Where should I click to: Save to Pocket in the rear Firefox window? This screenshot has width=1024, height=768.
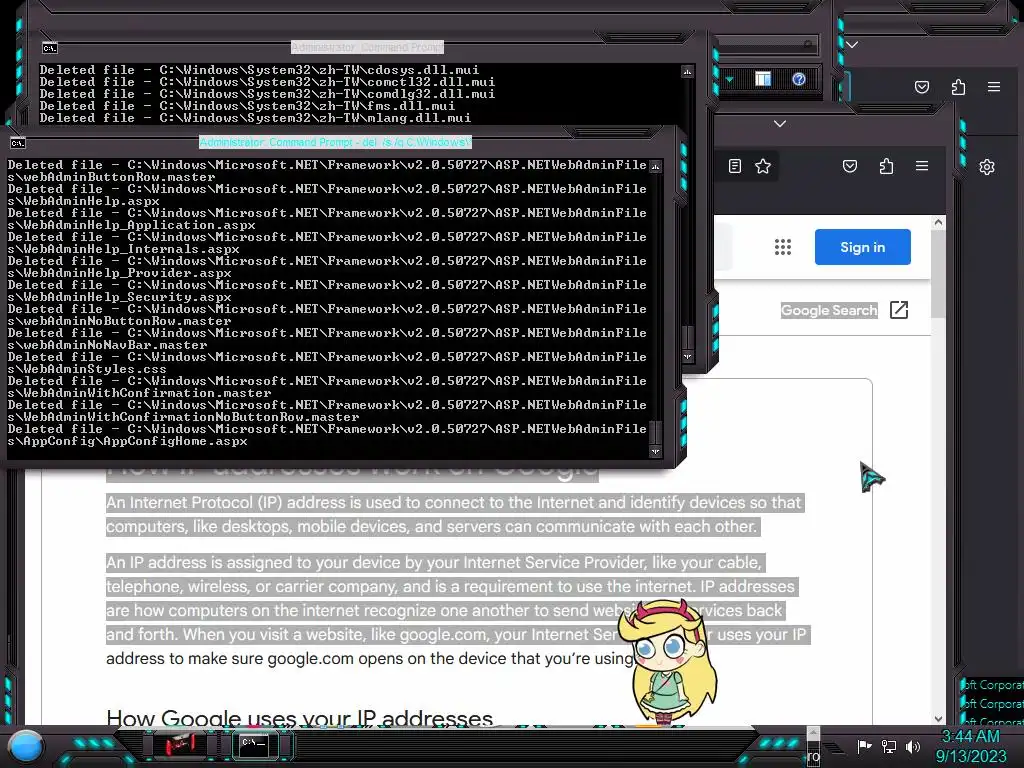pos(921,87)
